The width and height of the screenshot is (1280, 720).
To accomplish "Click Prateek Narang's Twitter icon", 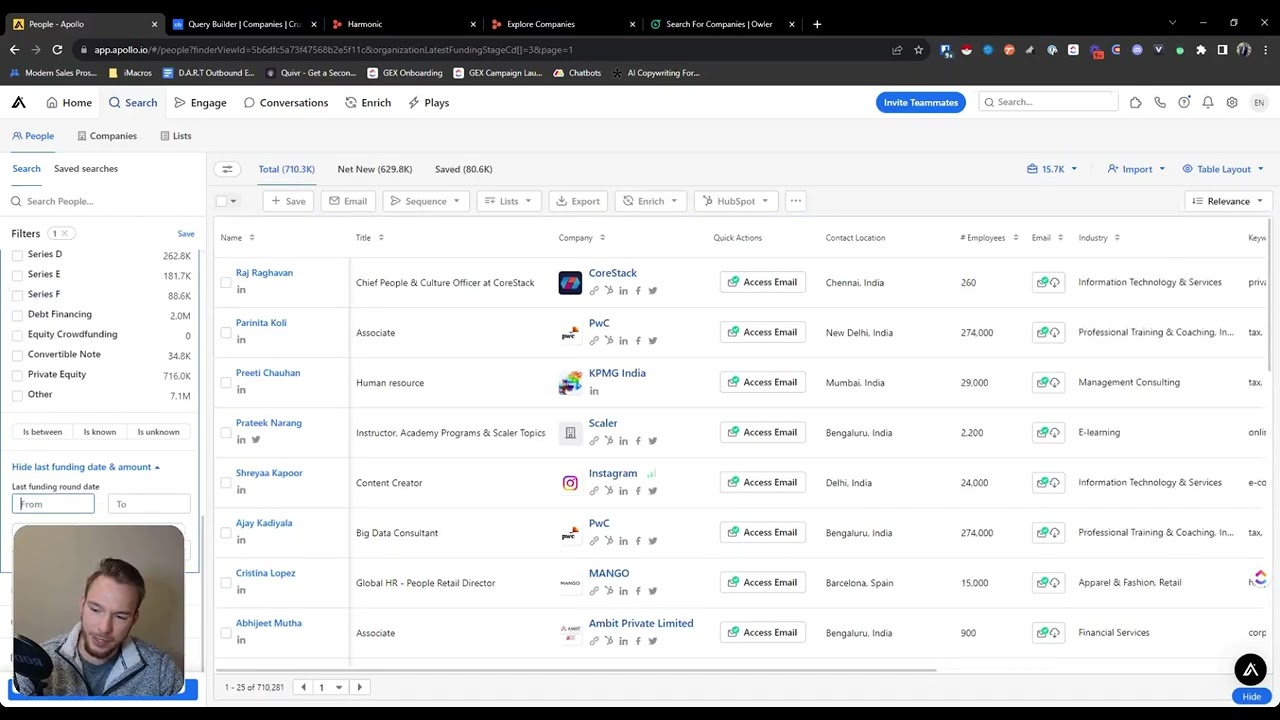I will [256, 440].
